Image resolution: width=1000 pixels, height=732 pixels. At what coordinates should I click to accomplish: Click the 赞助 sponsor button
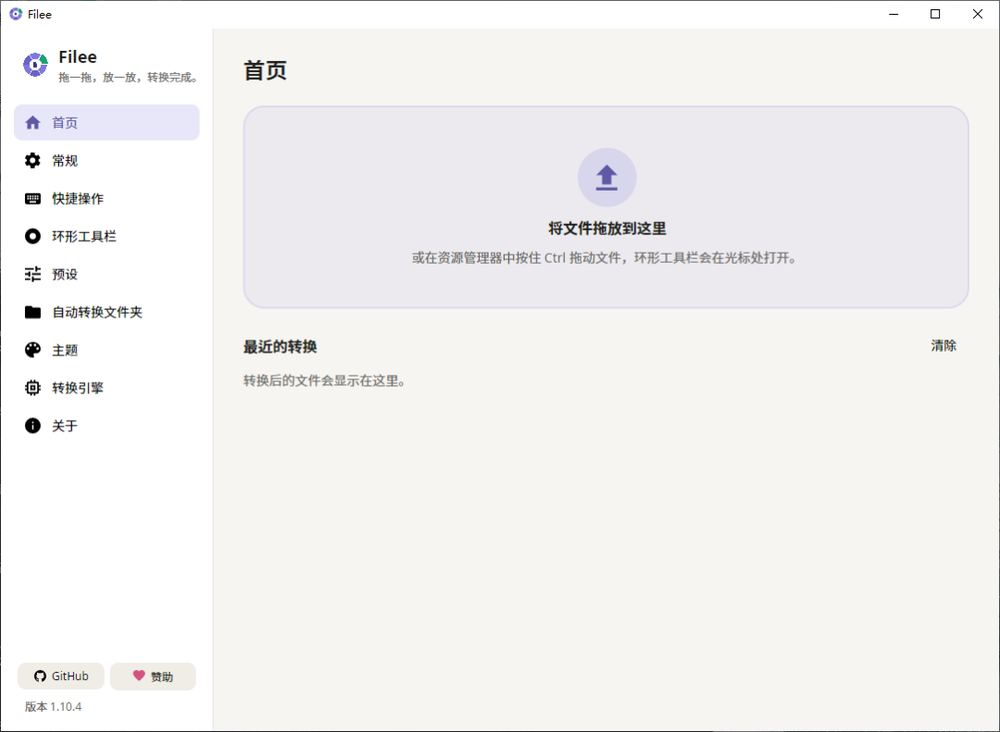pos(153,677)
